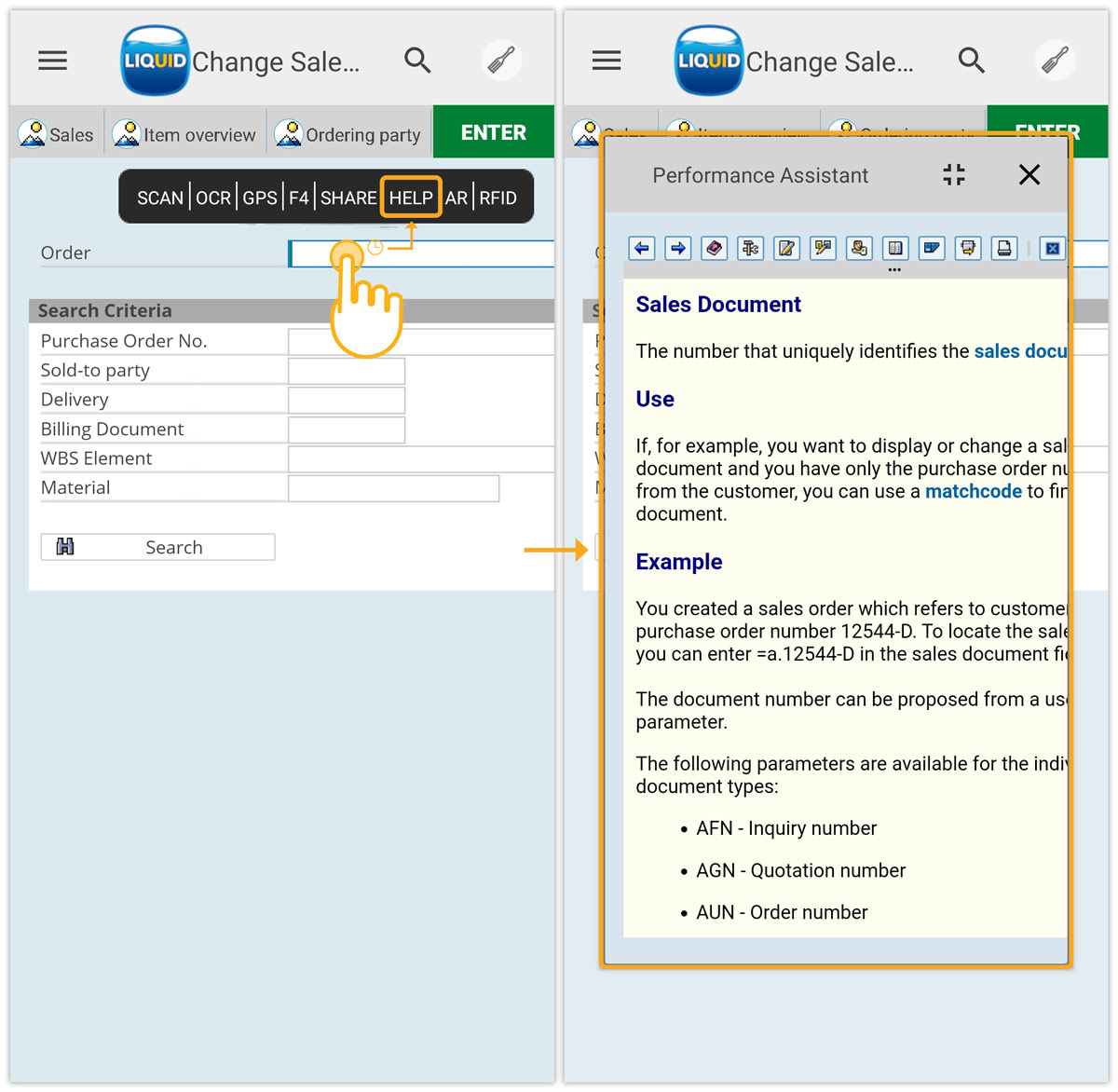Click the Search button with binoculars
1118x1092 pixels.
pyautogui.click(x=157, y=547)
